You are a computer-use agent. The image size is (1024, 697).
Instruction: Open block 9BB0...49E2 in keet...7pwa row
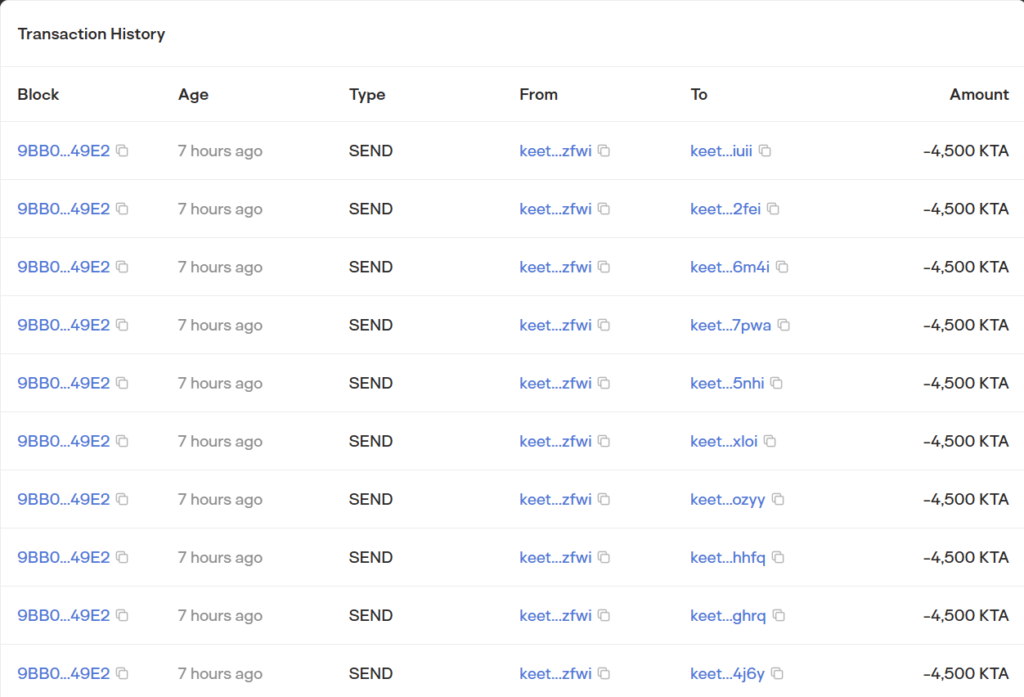(x=63, y=325)
